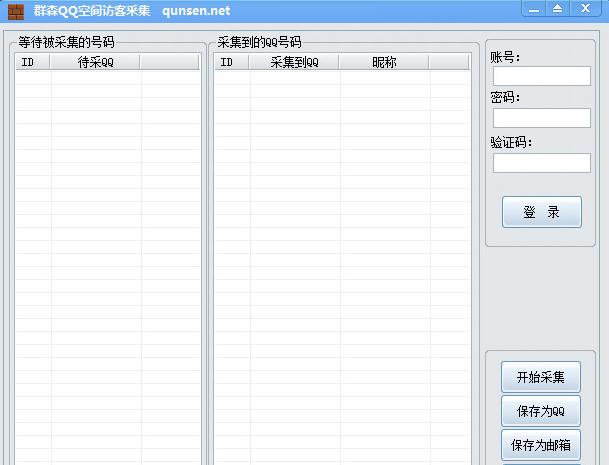Click the brick app icon in title bar
Screen dimensions: 609x465
tap(16, 10)
